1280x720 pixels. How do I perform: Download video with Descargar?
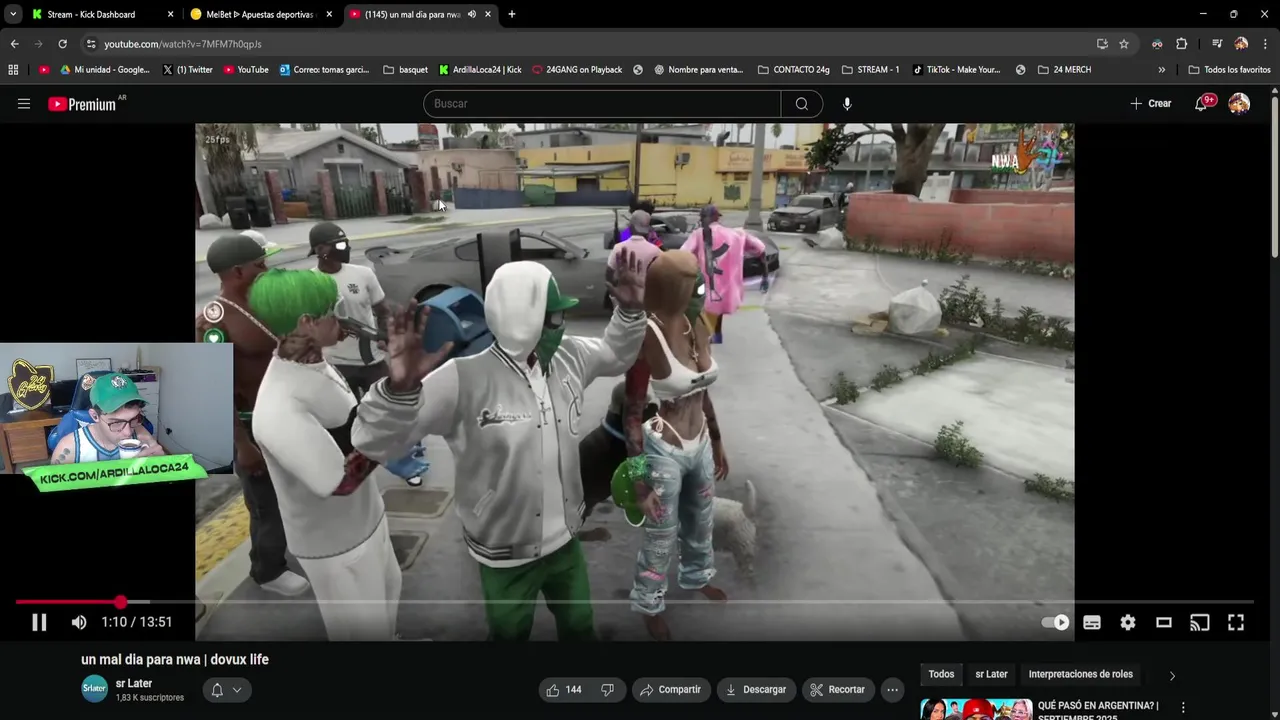755,690
